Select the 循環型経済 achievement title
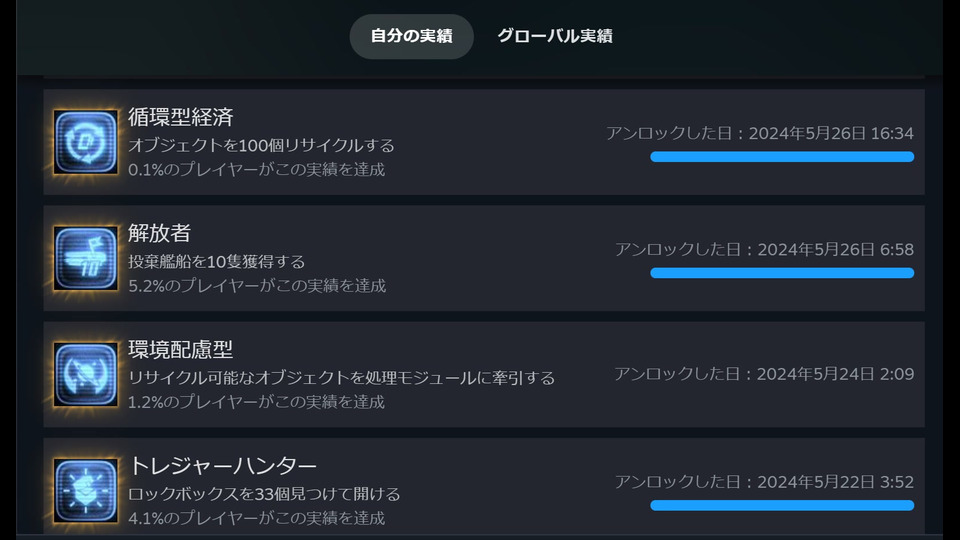Viewport: 960px width, 540px height. point(181,117)
